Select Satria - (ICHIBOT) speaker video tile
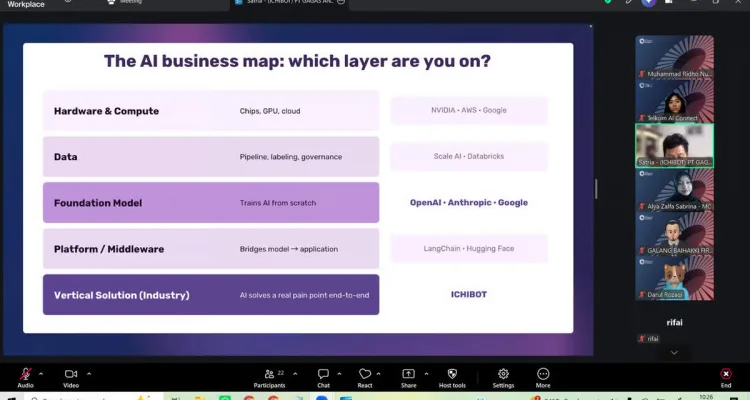The width and height of the screenshot is (750, 400). (674, 145)
